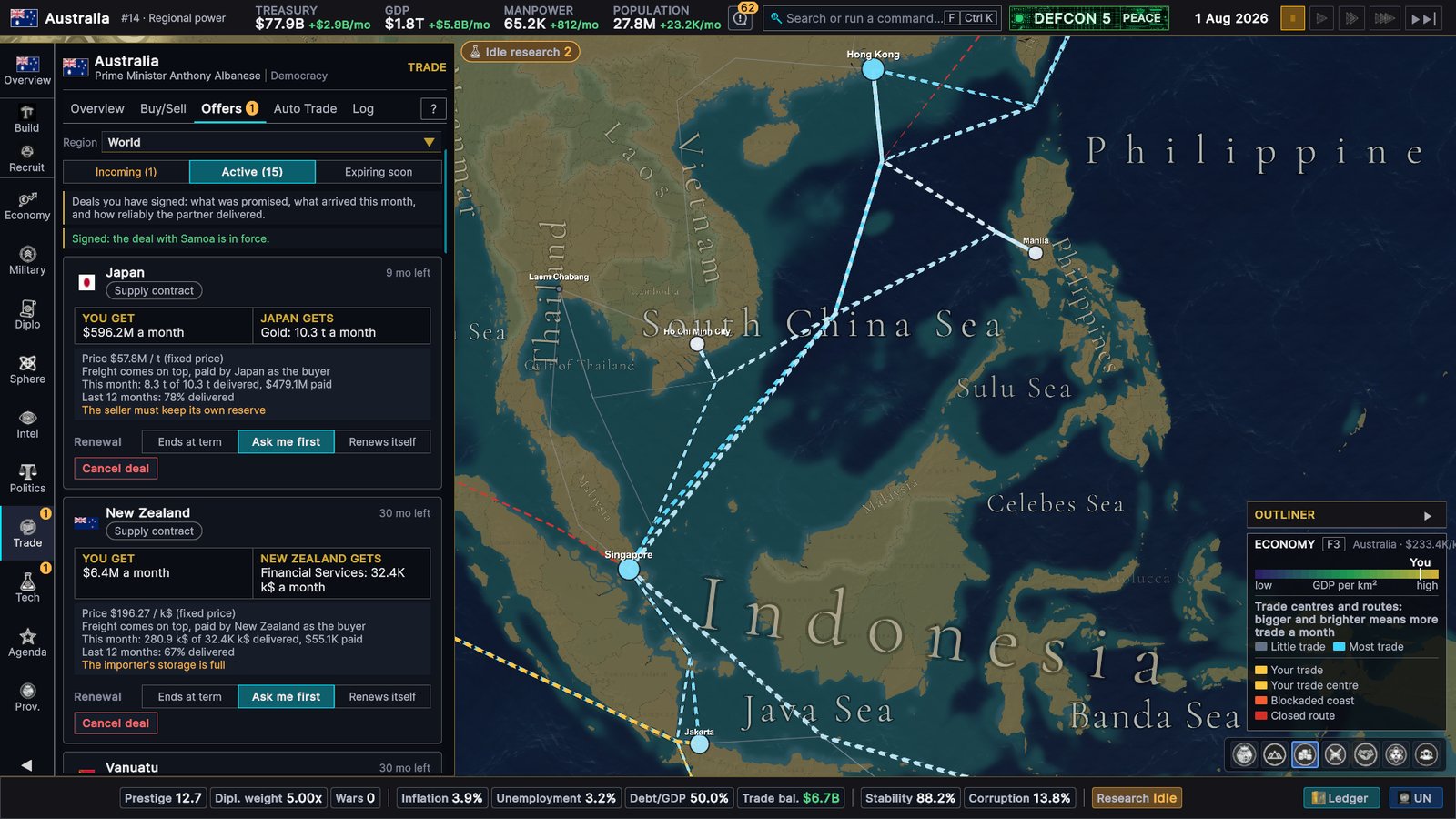This screenshot has height=819, width=1456.
Task: Show Incoming (1) offers
Action: click(x=126, y=172)
